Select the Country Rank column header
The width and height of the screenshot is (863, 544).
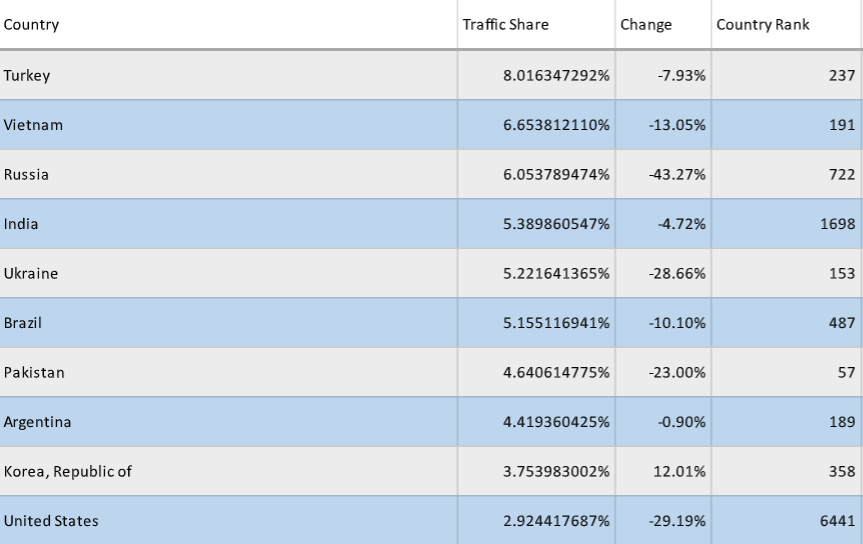762,25
